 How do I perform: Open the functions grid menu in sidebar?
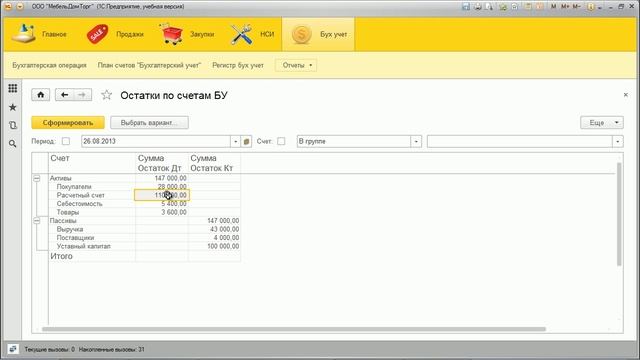[13, 88]
